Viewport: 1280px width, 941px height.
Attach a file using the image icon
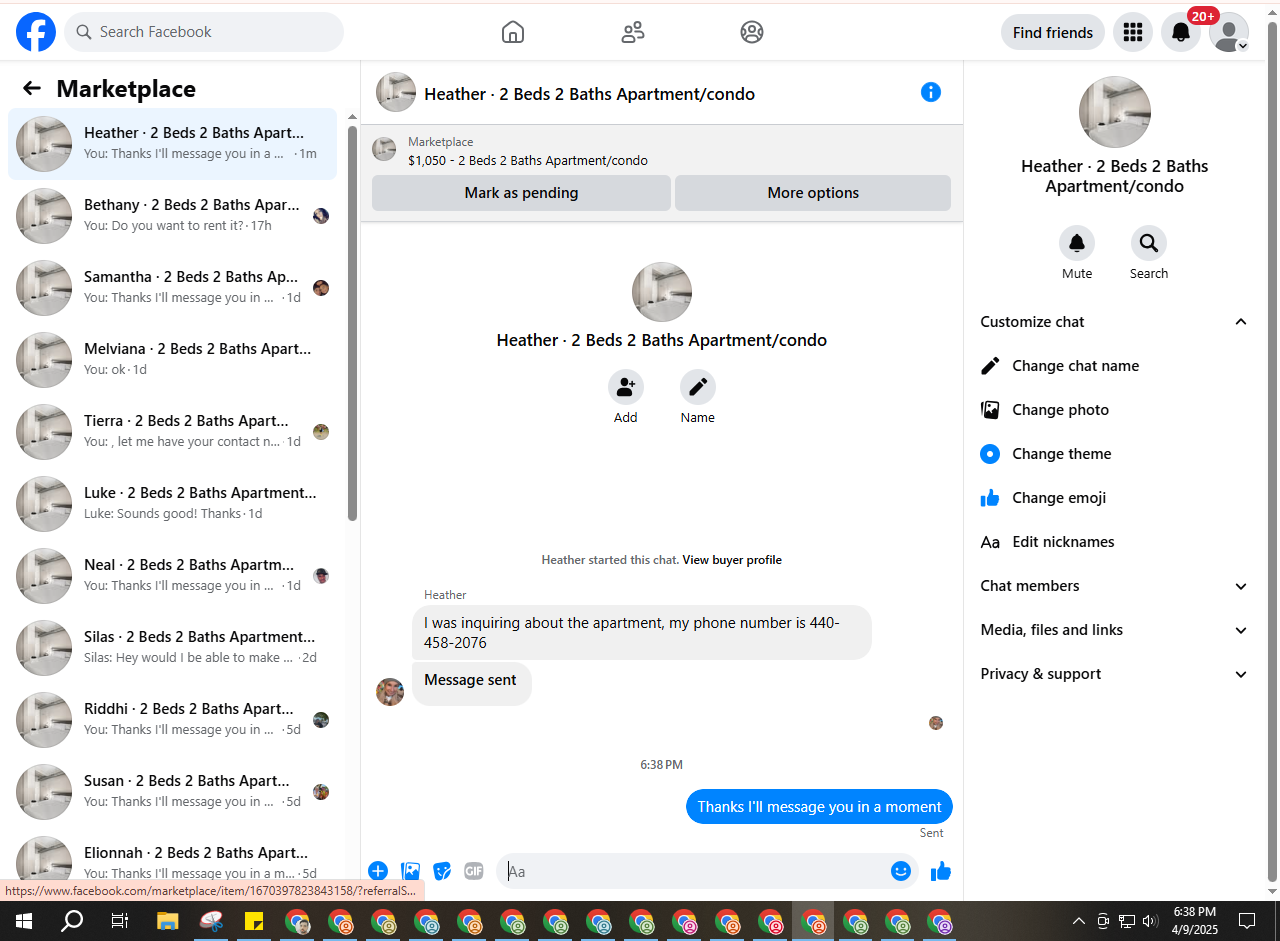410,871
